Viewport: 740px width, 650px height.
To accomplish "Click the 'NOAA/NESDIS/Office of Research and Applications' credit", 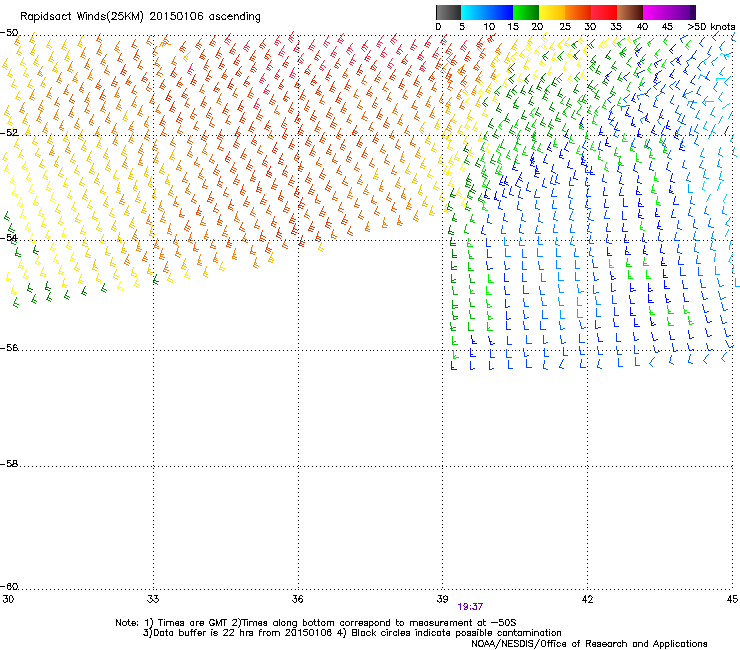I will [x=589, y=644].
